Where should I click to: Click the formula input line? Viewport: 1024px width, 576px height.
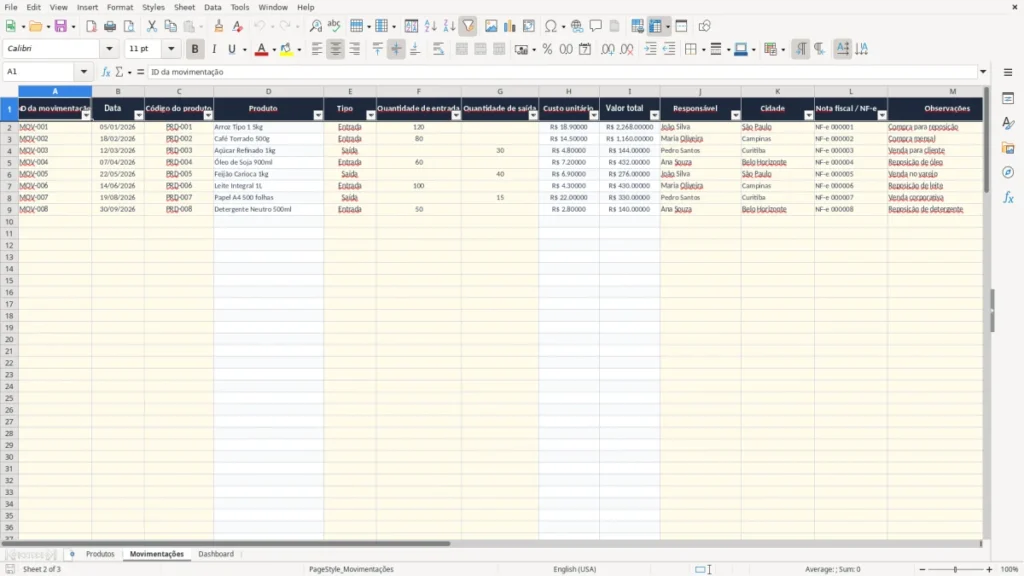click(562, 72)
